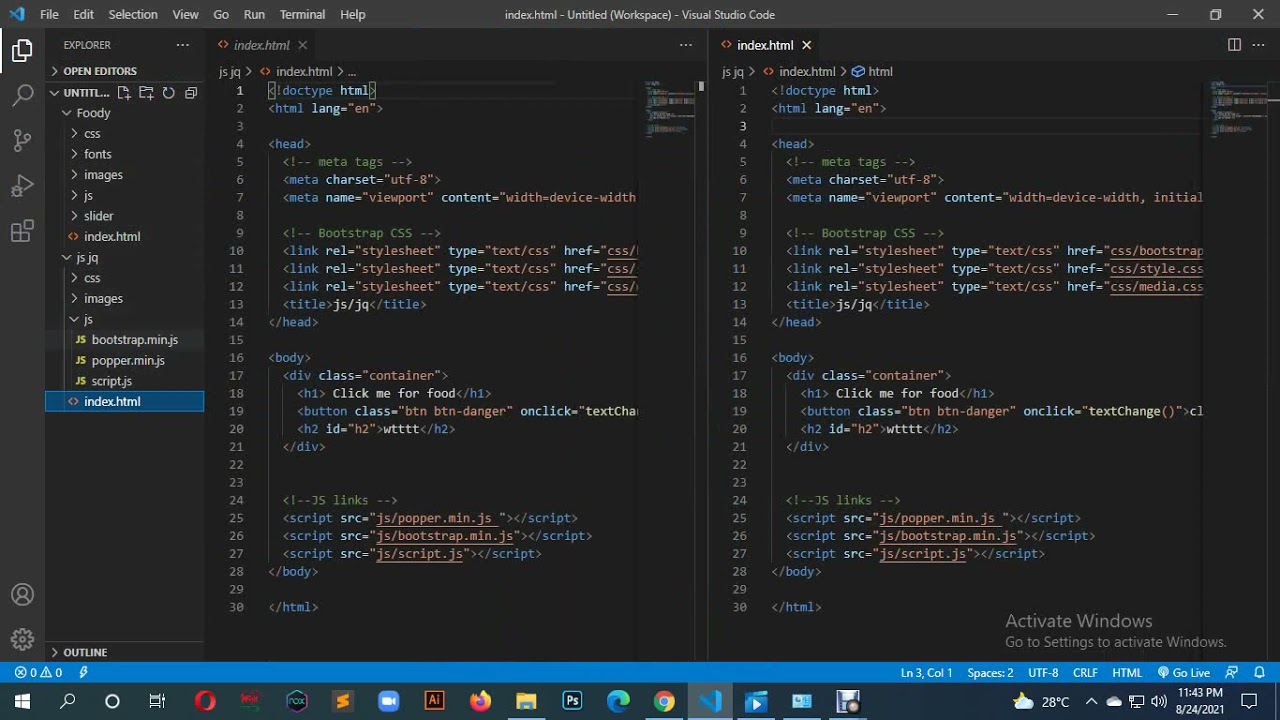1280x720 pixels.
Task: Switch to the right index.html tab
Action: coord(765,45)
